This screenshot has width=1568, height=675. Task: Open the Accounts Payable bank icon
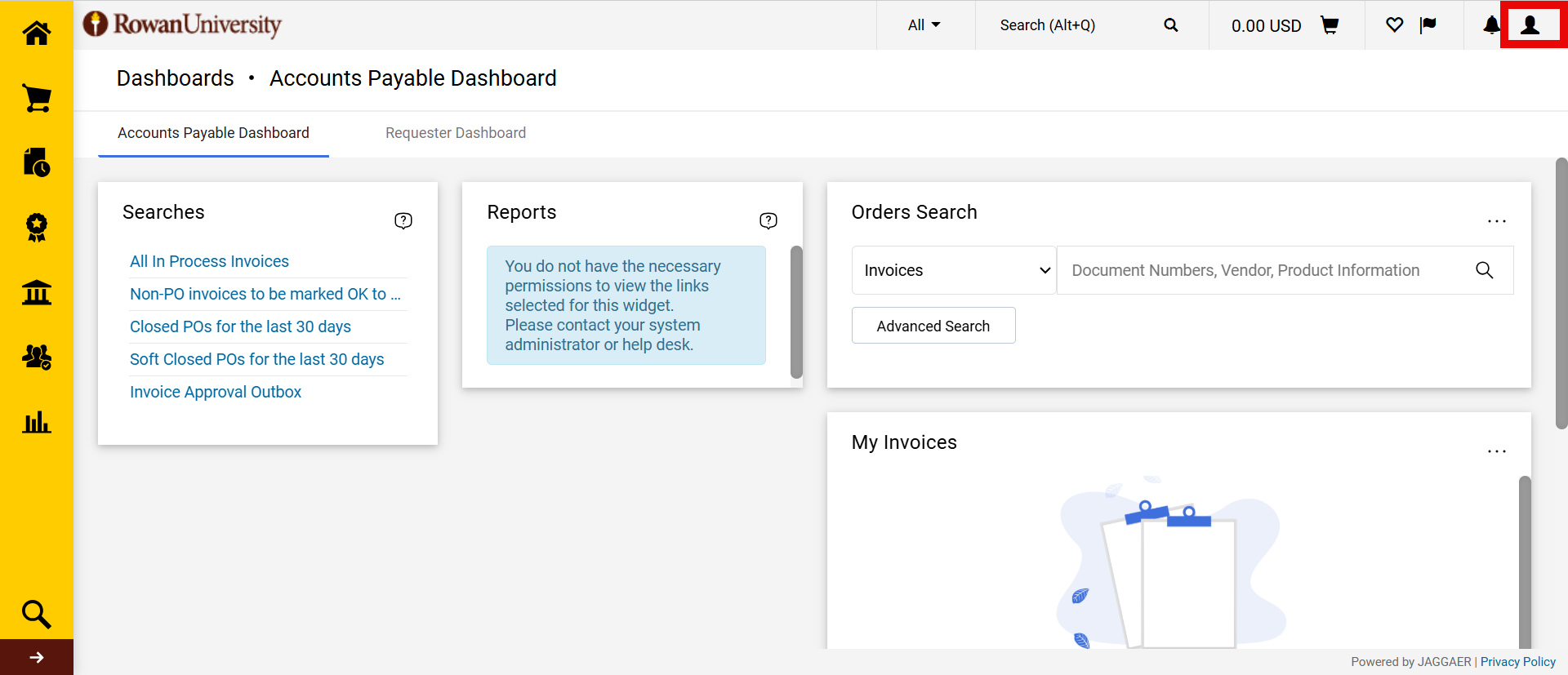pos(37,292)
